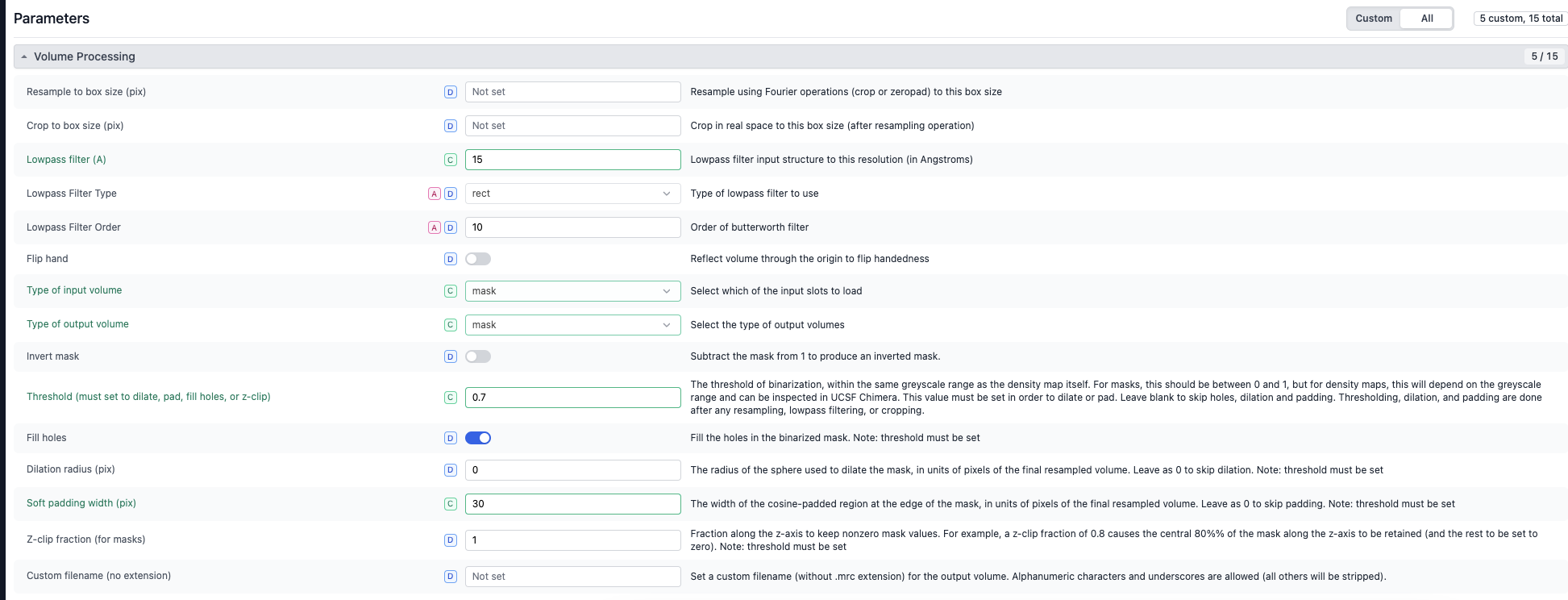Screen dimensions: 1568x600
Task: Click the Volume Processing section title
Action: (x=85, y=56)
